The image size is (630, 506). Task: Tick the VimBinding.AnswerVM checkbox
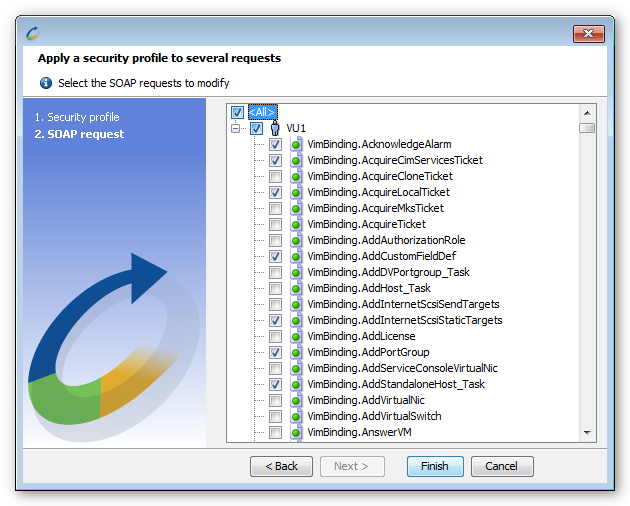275,432
